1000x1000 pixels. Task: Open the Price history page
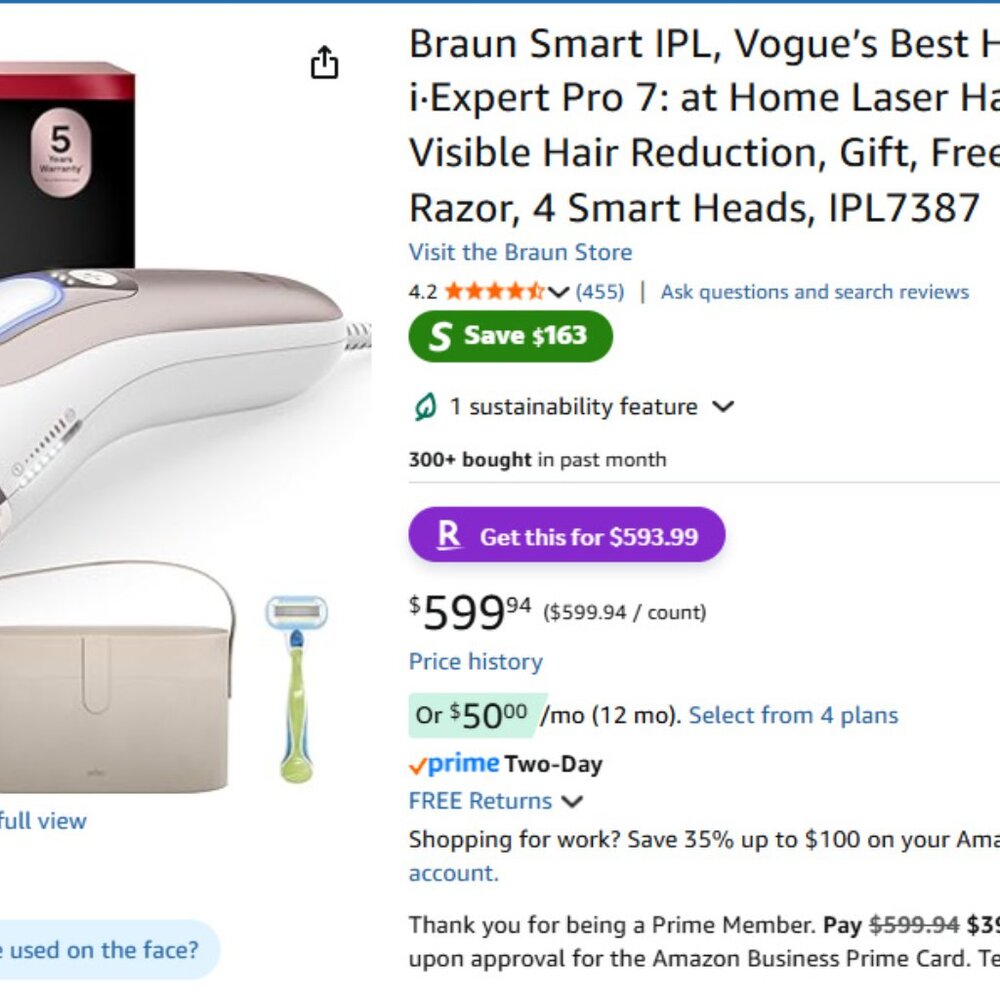tap(475, 661)
